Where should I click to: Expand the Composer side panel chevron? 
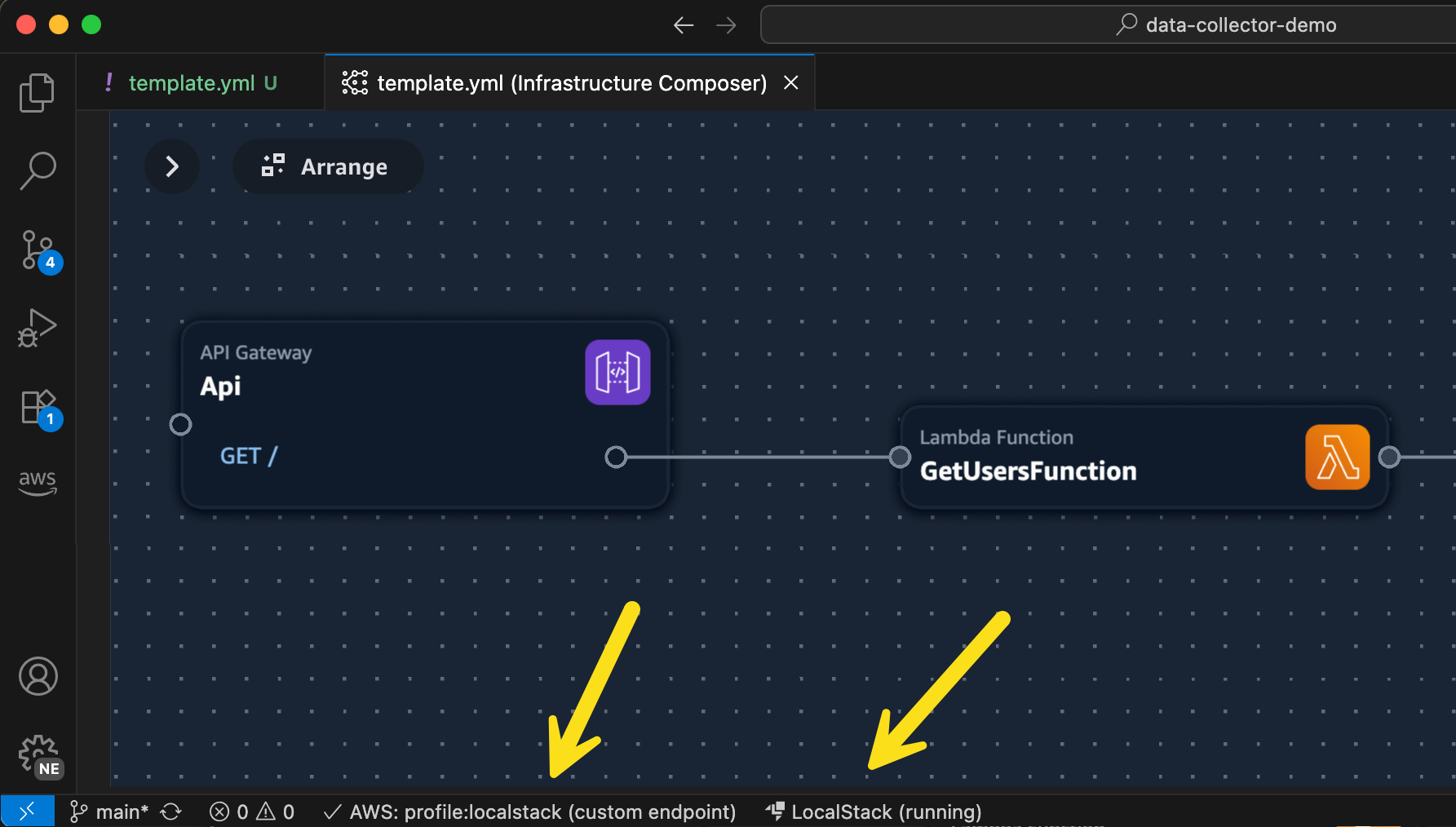click(x=172, y=166)
